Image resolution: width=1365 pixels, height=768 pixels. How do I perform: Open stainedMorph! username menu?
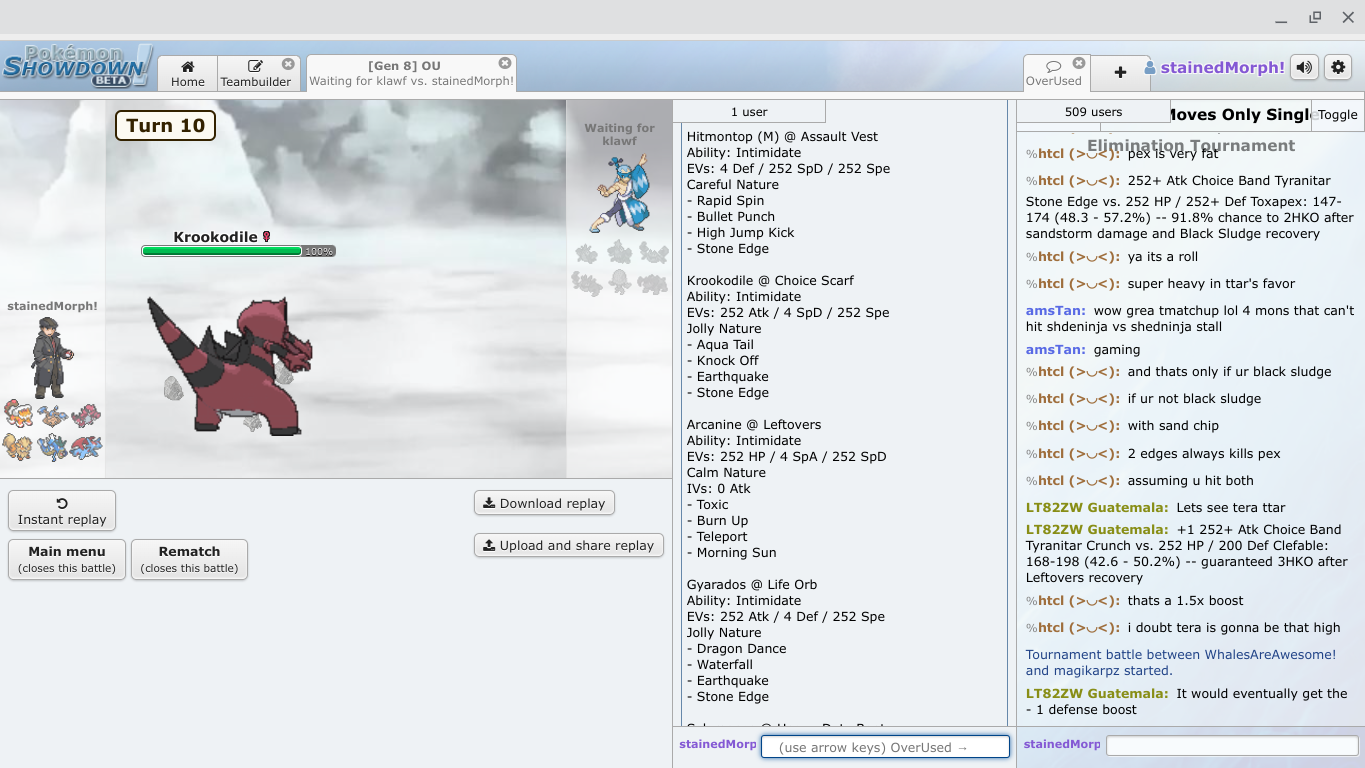tap(1214, 68)
